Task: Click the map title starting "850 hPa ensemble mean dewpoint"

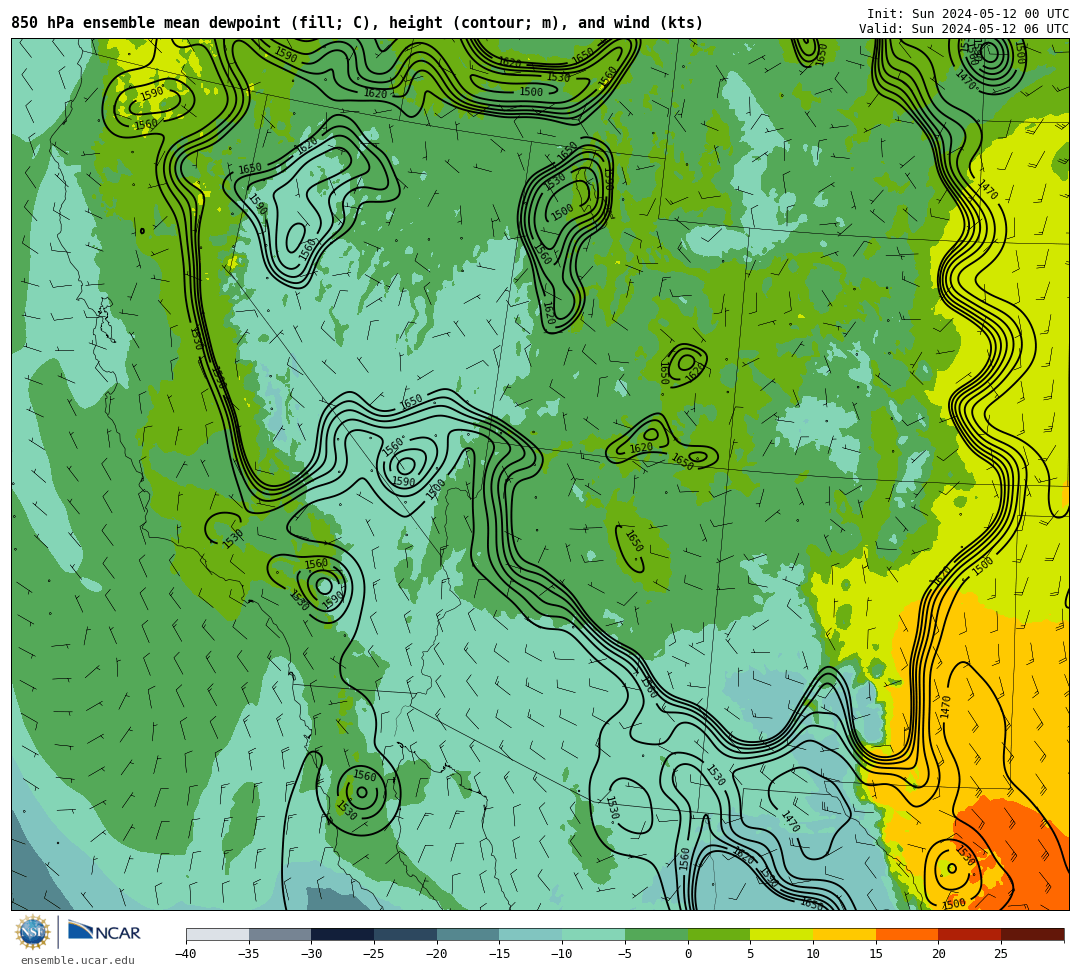Action: click(357, 23)
